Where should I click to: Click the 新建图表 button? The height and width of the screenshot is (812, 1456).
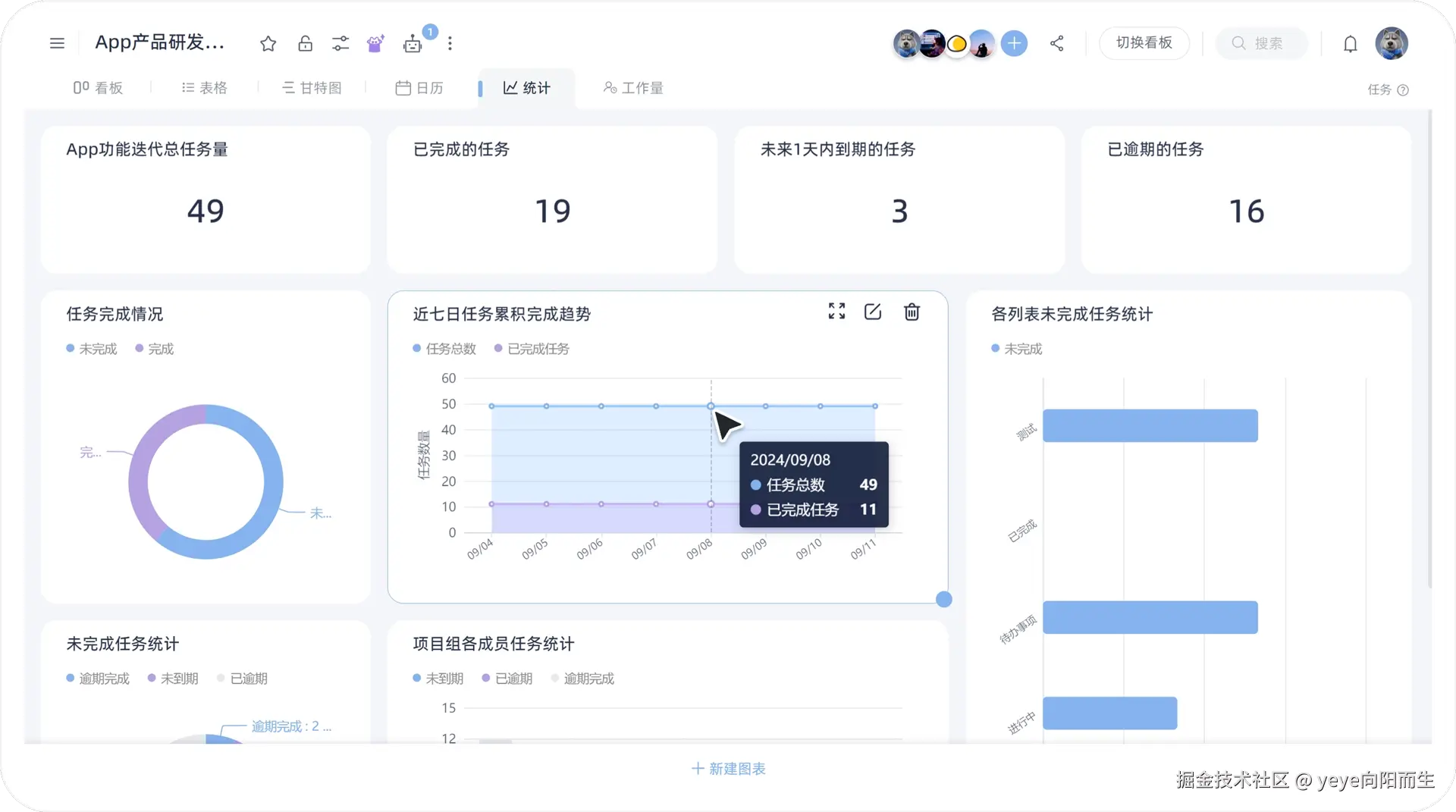tap(728, 769)
